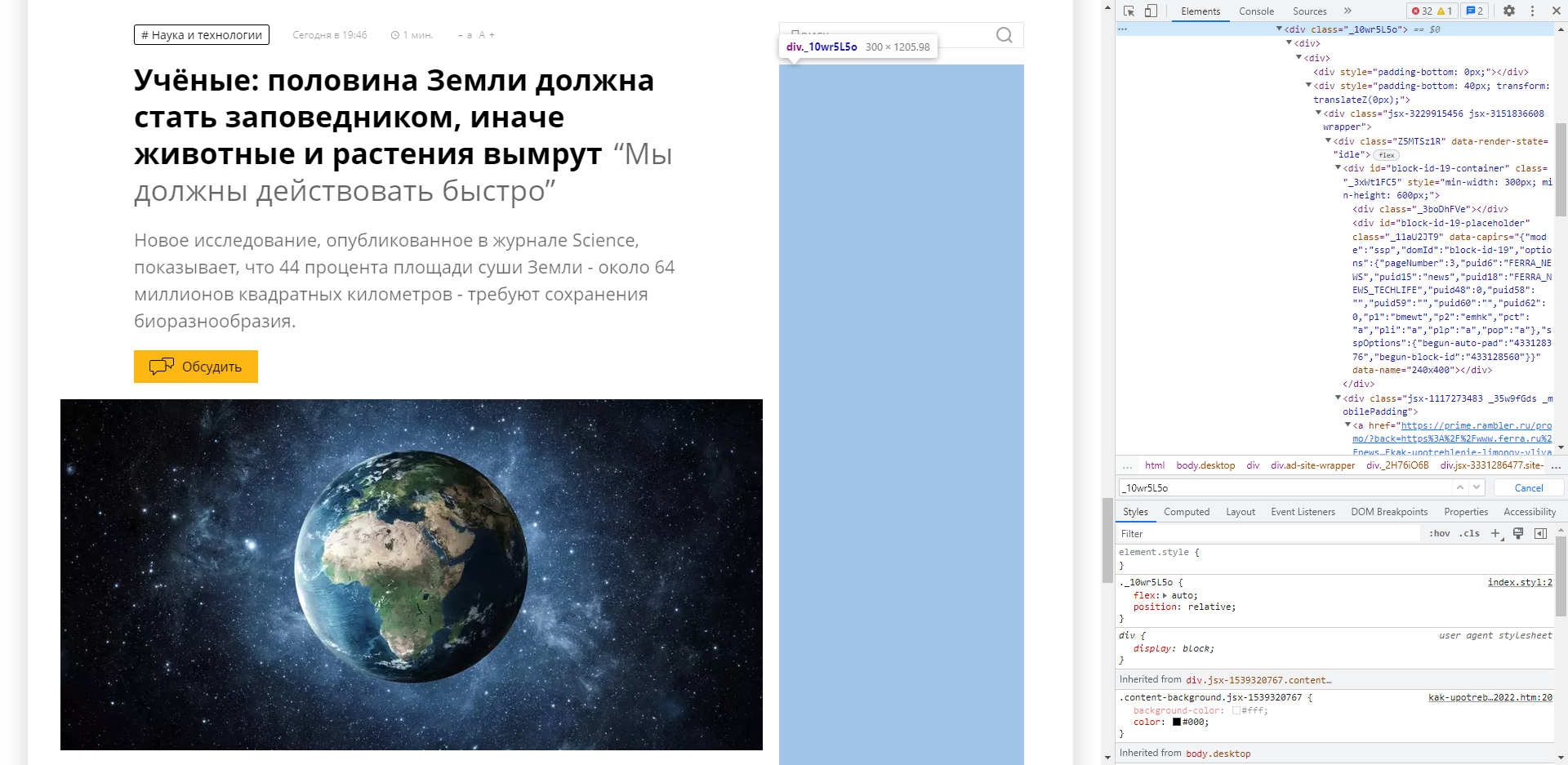The image size is (1568, 765).
Task: Toggle the .cls class editor
Action: [x=1469, y=533]
